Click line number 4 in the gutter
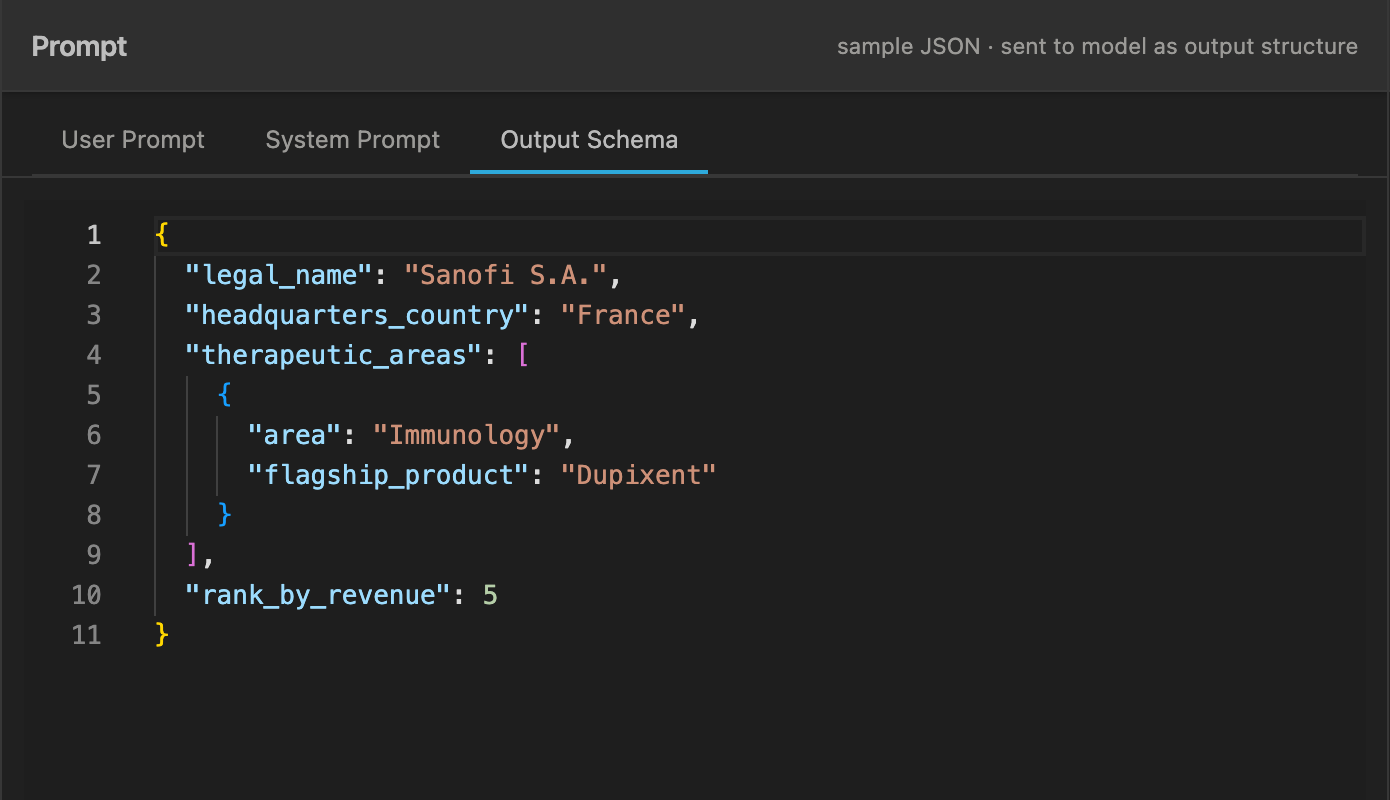This screenshot has height=800, width=1390. coord(94,355)
